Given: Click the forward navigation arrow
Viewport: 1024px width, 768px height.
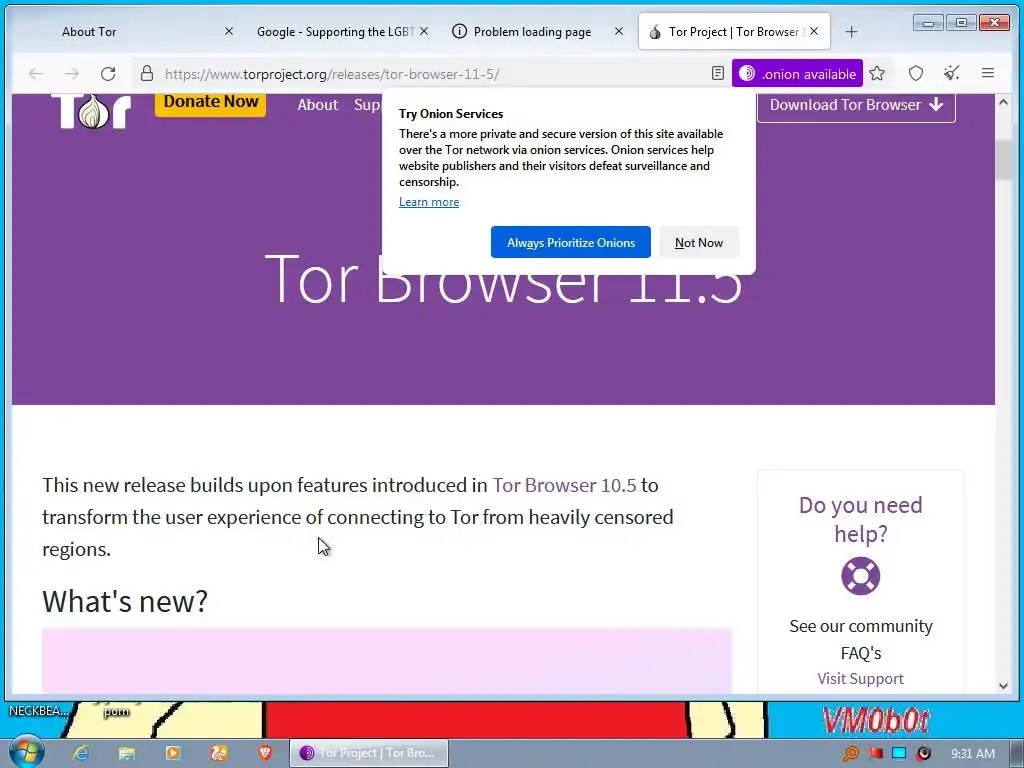Looking at the screenshot, I should [x=72, y=74].
